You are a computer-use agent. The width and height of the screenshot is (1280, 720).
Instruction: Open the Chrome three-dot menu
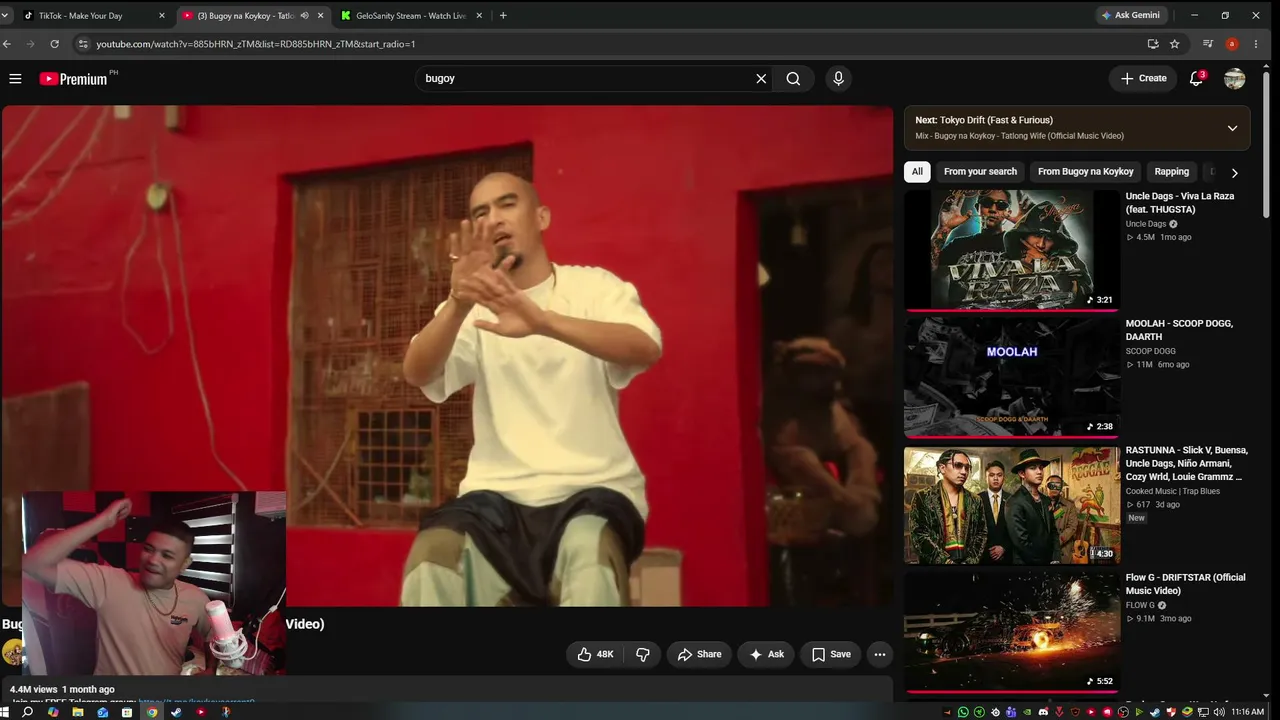(1256, 44)
